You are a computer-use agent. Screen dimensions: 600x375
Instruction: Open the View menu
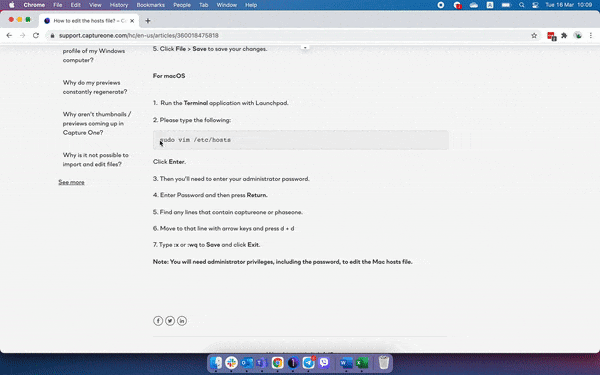[95, 5]
